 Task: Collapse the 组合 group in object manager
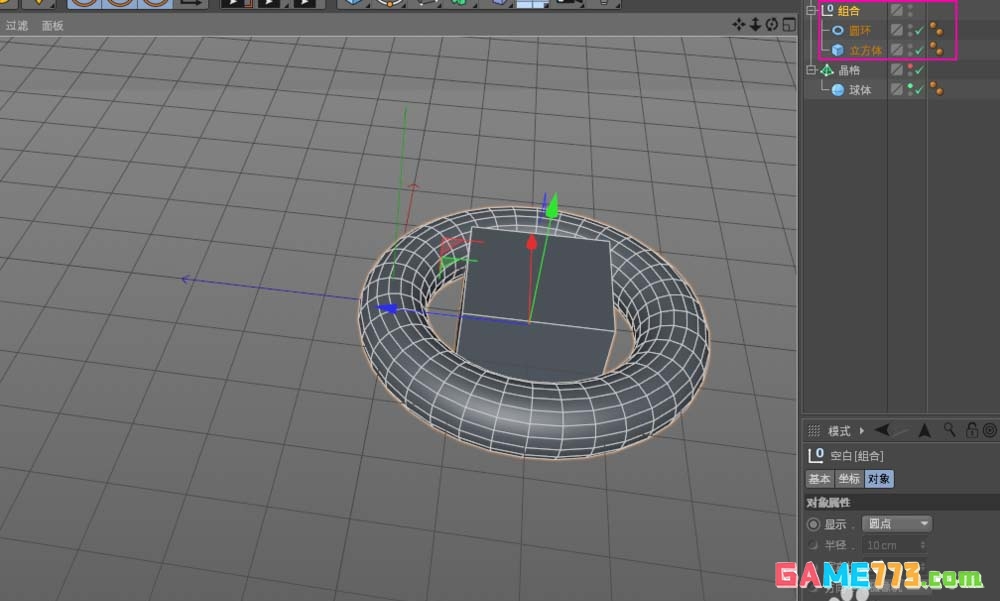pyautogui.click(x=812, y=9)
